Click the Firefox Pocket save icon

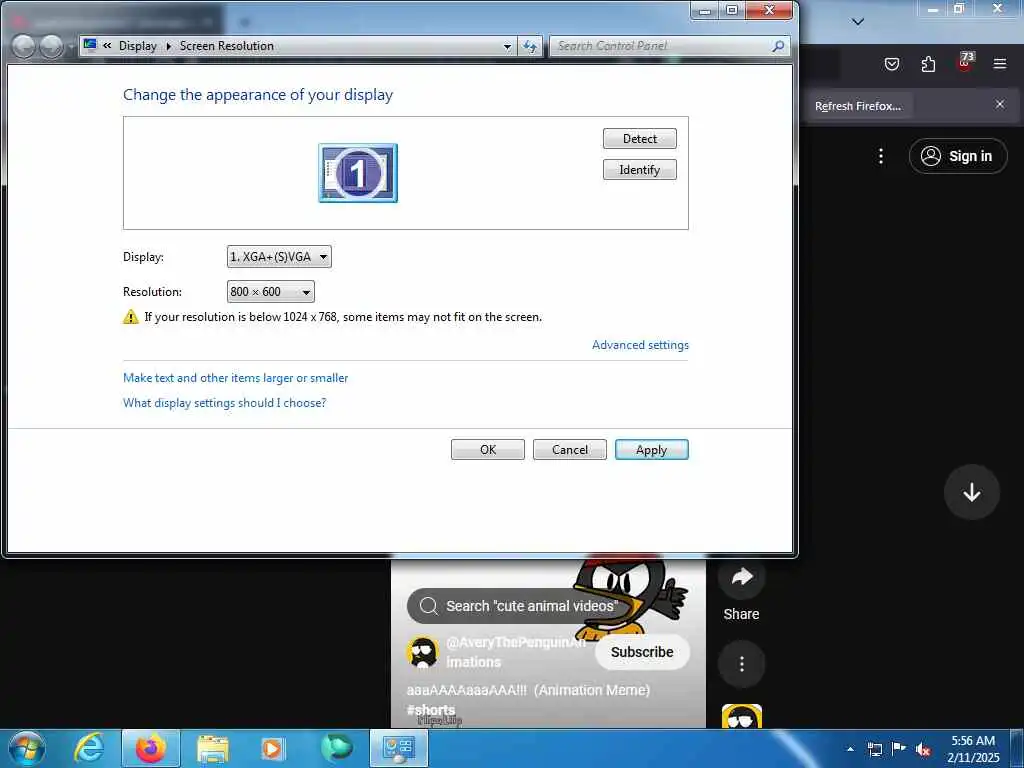pyautogui.click(x=891, y=64)
